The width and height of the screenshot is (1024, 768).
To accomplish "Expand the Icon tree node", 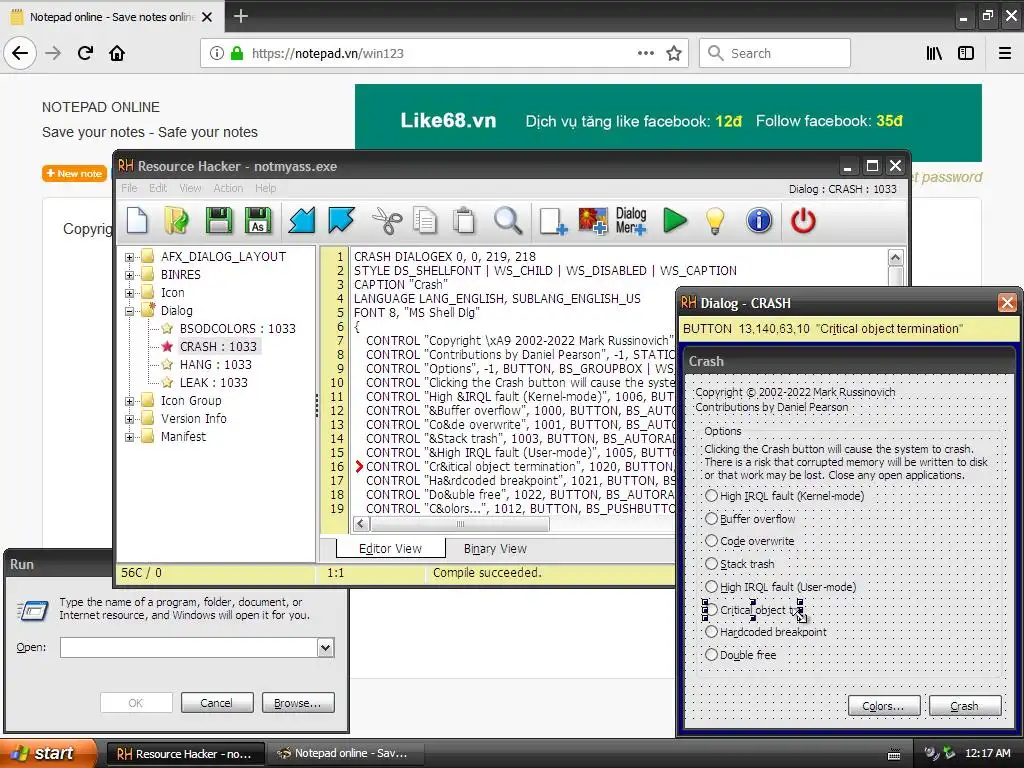I will pyautogui.click(x=129, y=293).
